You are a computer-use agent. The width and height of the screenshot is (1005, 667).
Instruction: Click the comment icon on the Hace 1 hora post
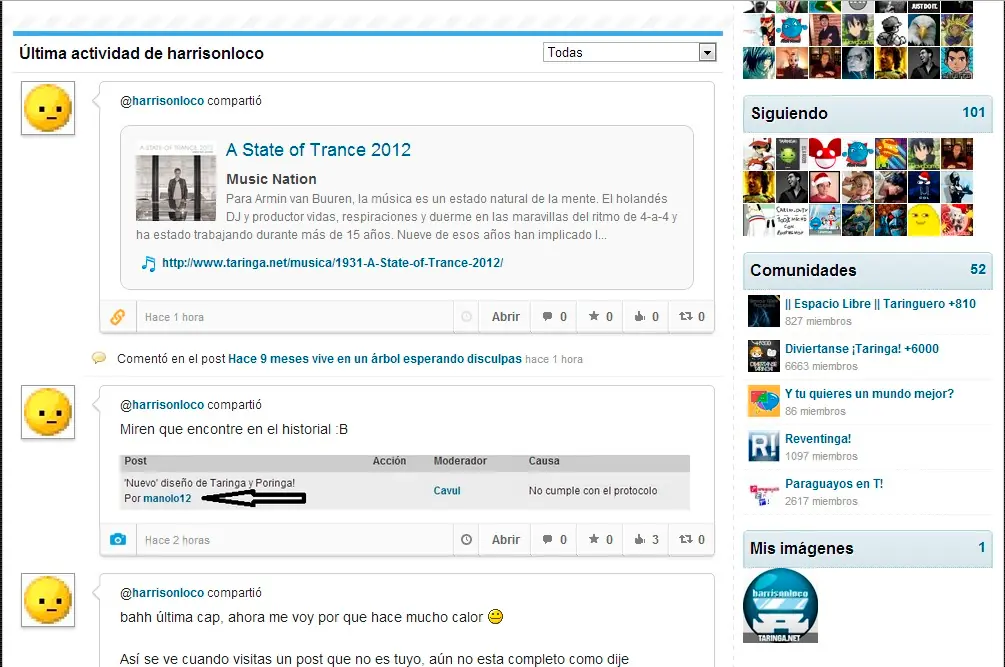(547, 317)
